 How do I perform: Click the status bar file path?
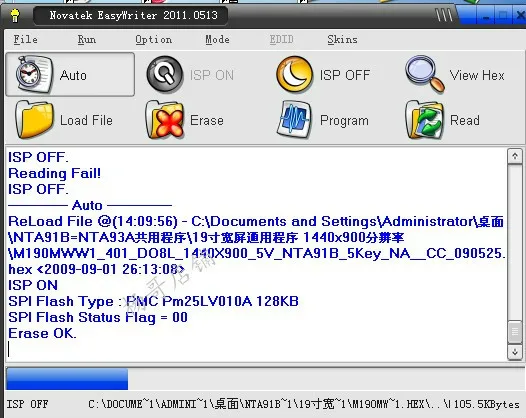(x=269, y=404)
